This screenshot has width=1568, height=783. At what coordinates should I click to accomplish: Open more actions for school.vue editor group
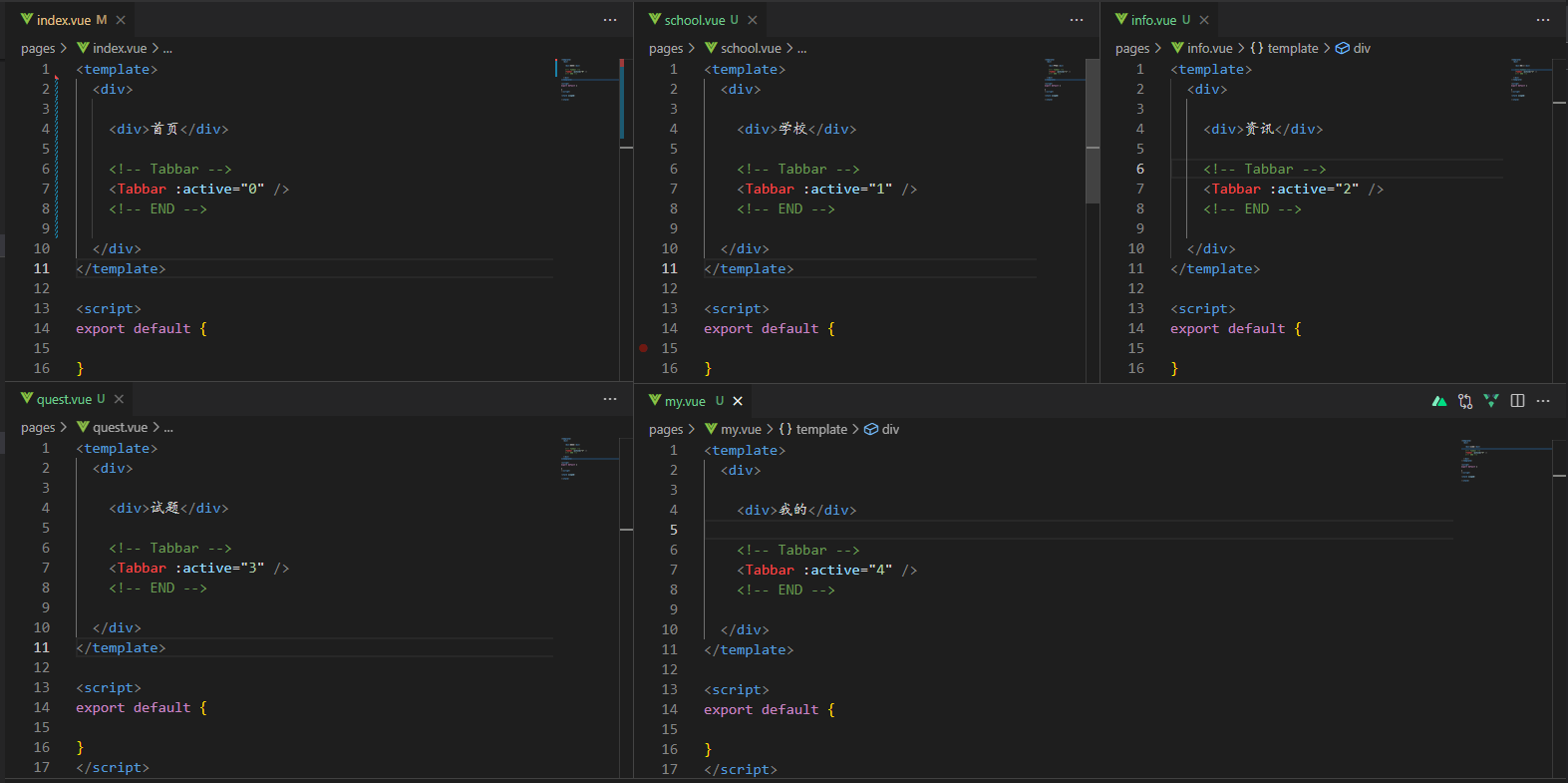(x=1077, y=20)
